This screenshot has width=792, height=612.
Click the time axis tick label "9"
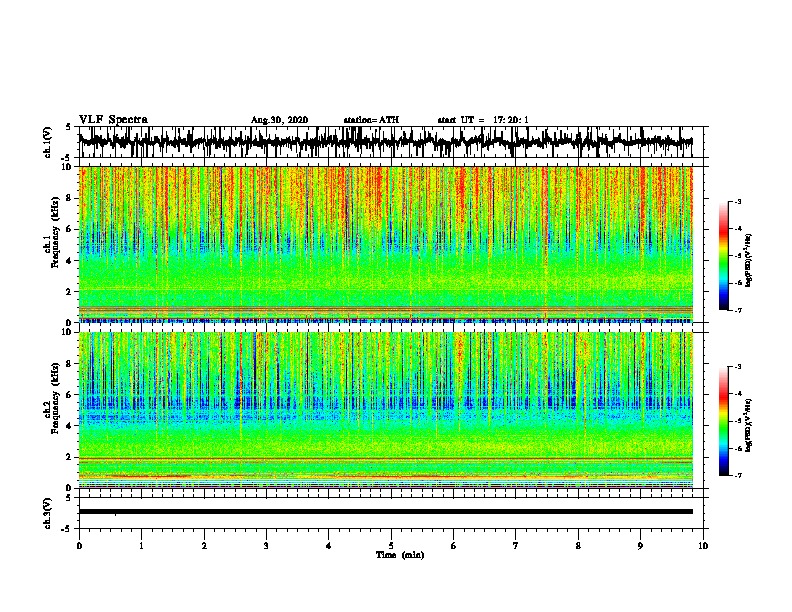click(640, 546)
